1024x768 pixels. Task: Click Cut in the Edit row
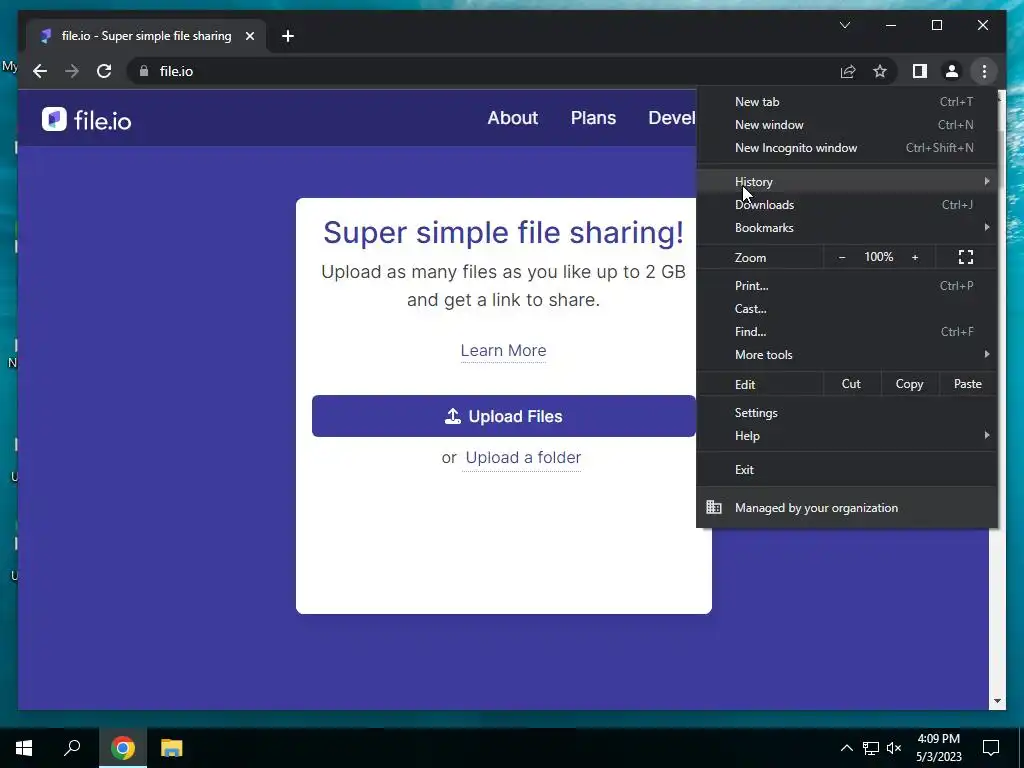pyautogui.click(x=851, y=384)
